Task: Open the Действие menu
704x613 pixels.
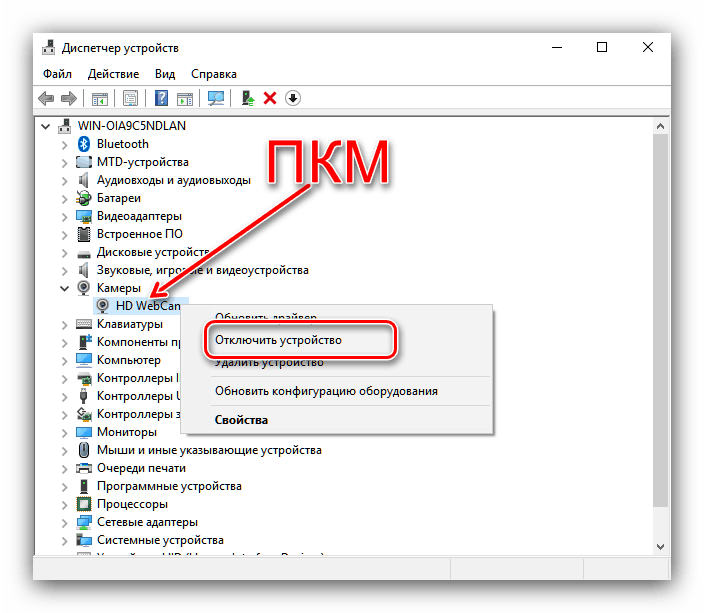Action: tap(113, 74)
